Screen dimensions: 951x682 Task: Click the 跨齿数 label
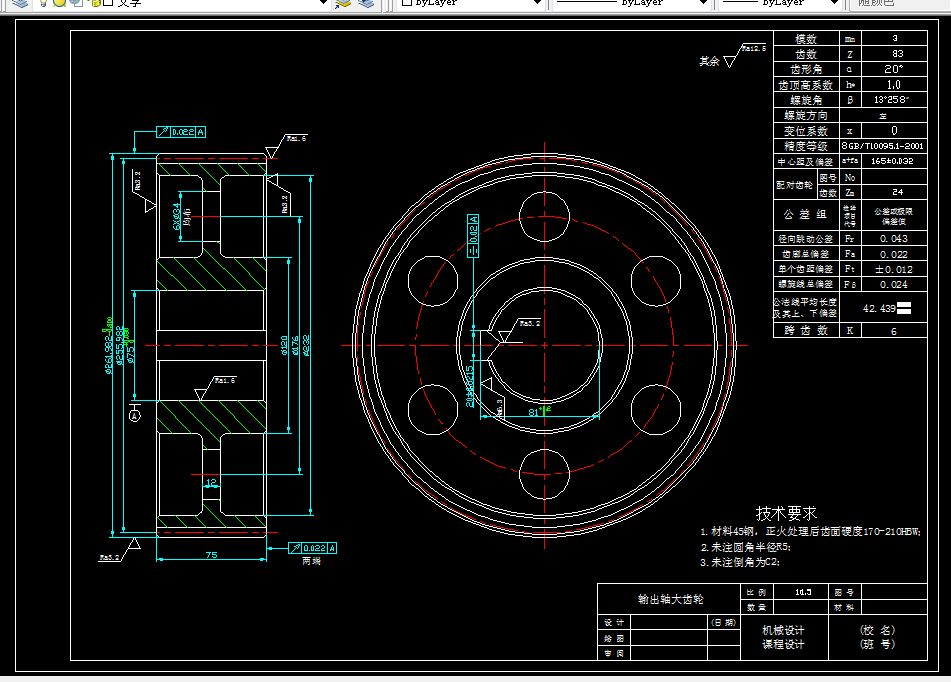point(806,331)
